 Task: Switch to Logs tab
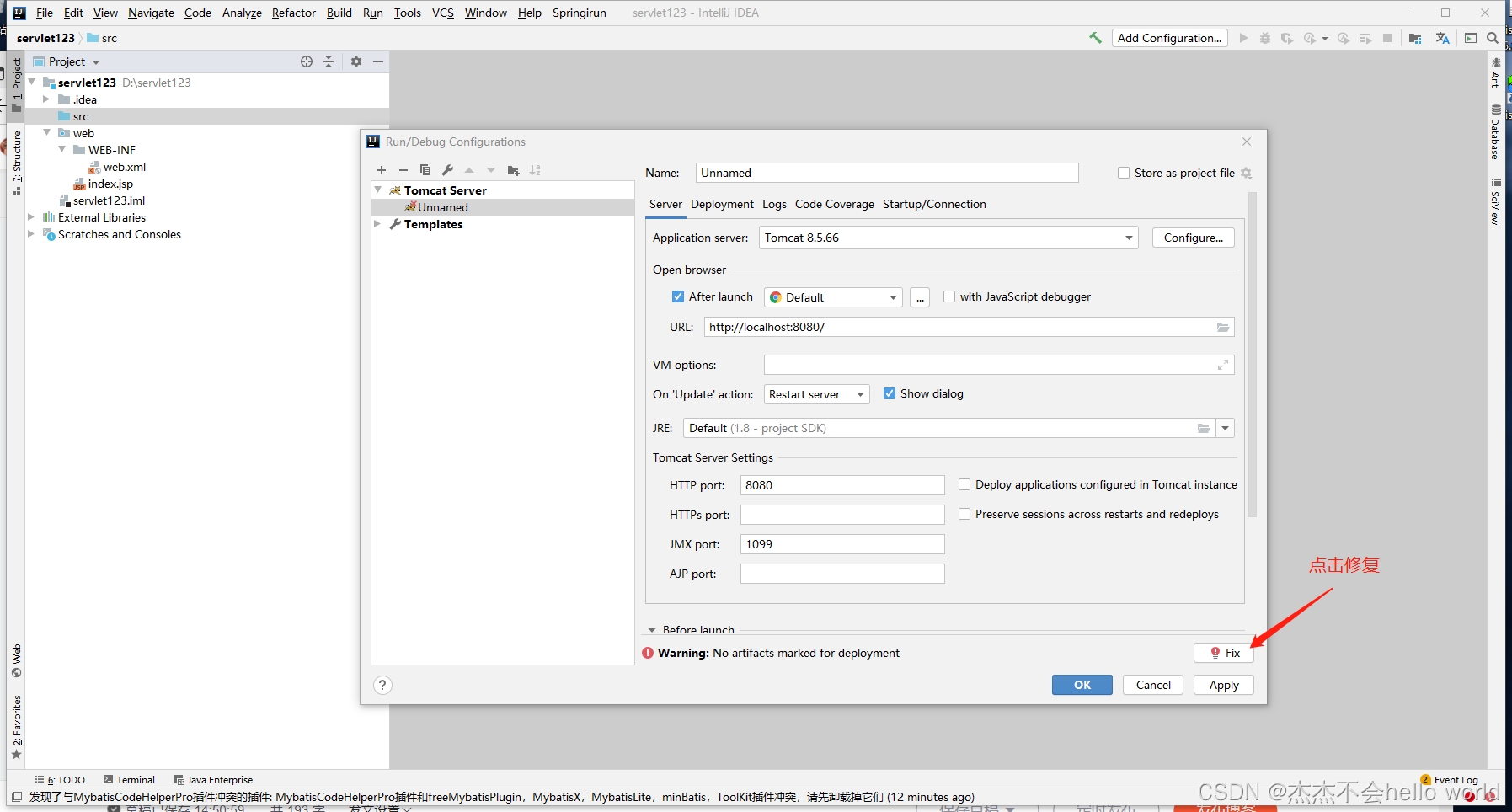(x=774, y=204)
